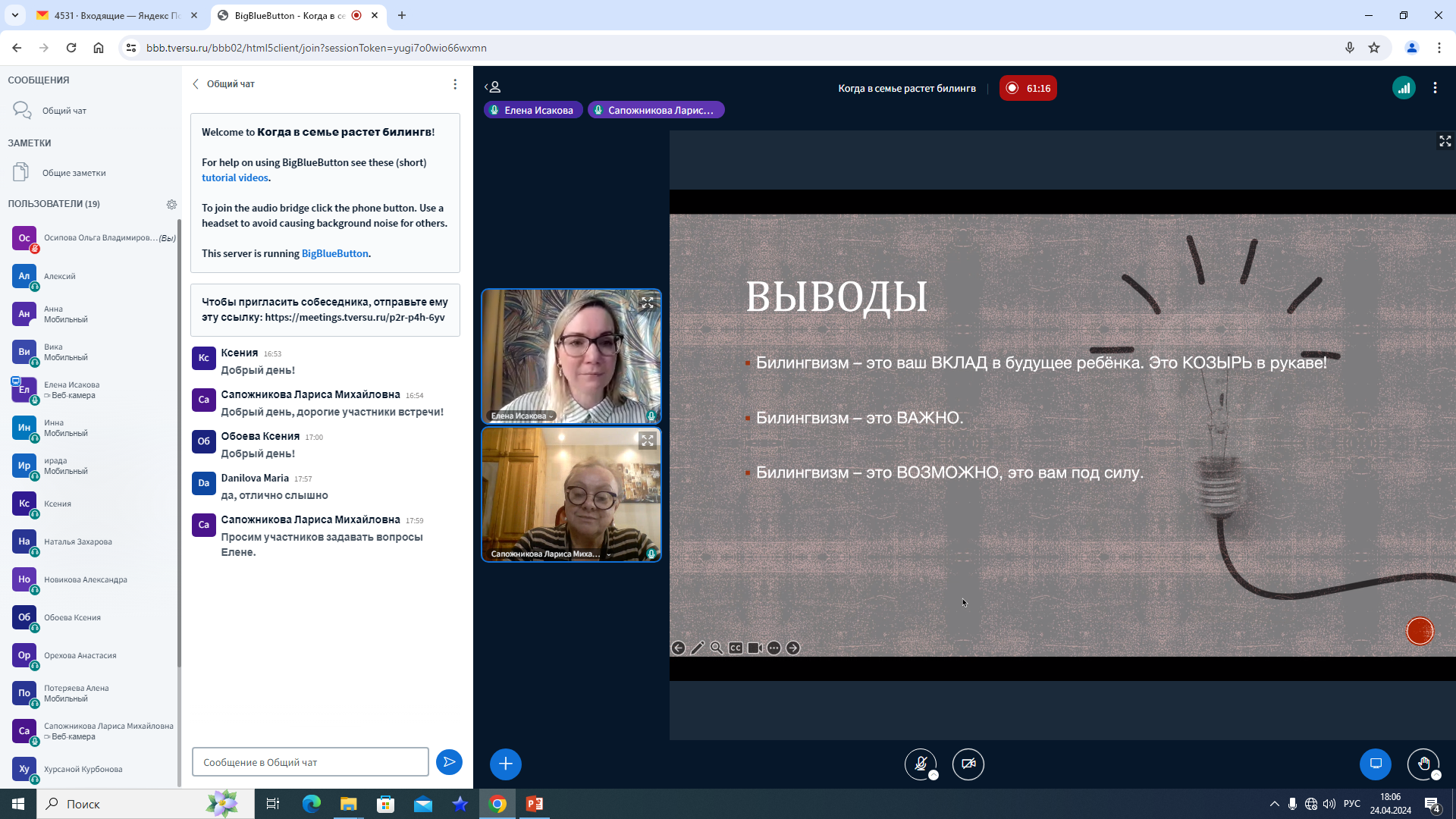Toggle the webcam sharing button
The width and height of the screenshot is (1456, 819).
[x=968, y=764]
